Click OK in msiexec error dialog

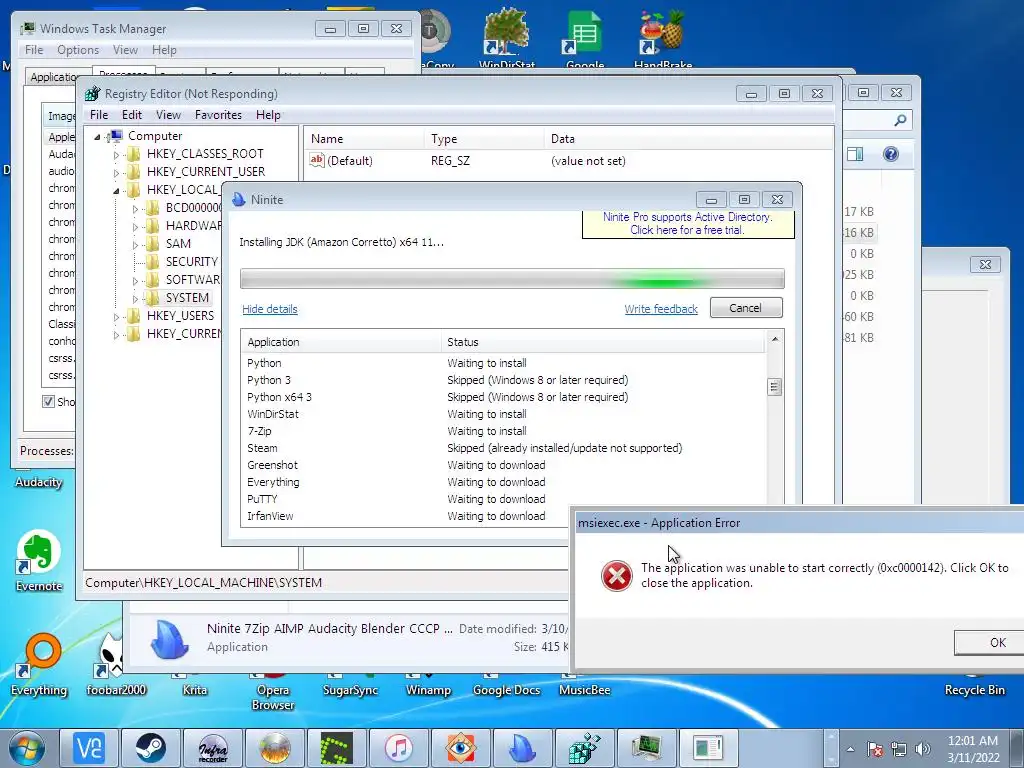989,642
